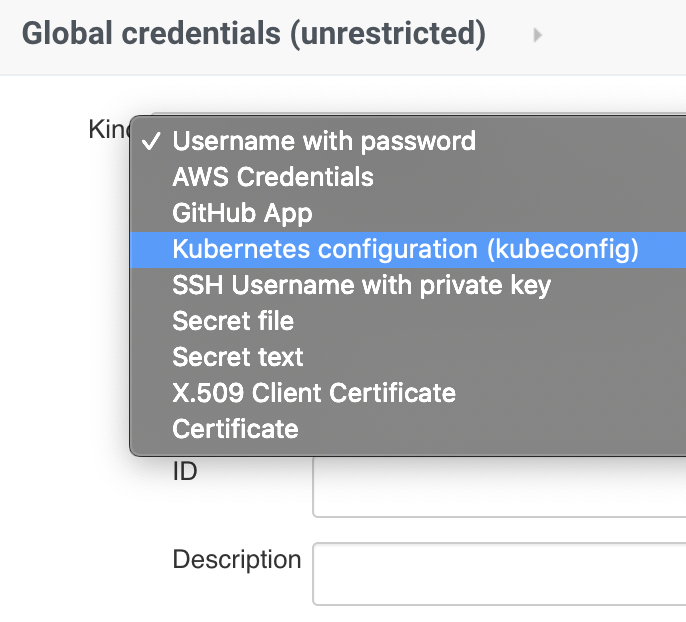The height and width of the screenshot is (622, 686).
Task: Choose SSH Username with private key
Action: click(x=361, y=285)
